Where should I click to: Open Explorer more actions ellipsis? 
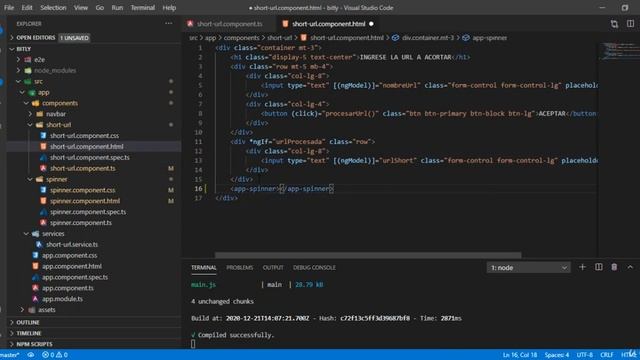pyautogui.click(x=169, y=24)
